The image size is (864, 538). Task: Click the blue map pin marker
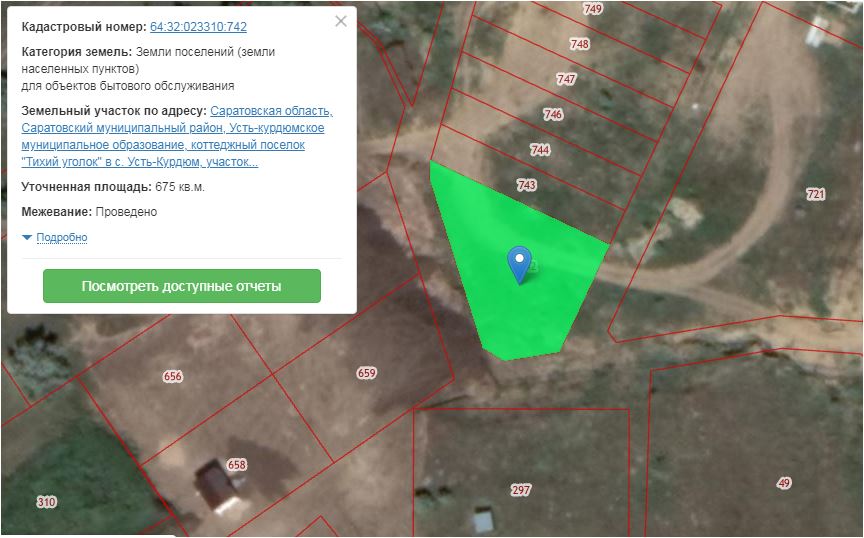tap(519, 265)
